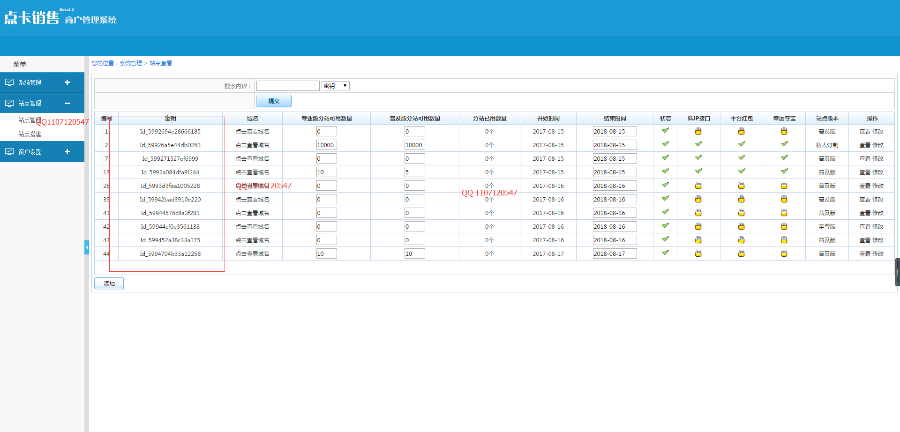The height and width of the screenshot is (432, 900).
Task: Click the key cell in row 1
Action: point(170,131)
